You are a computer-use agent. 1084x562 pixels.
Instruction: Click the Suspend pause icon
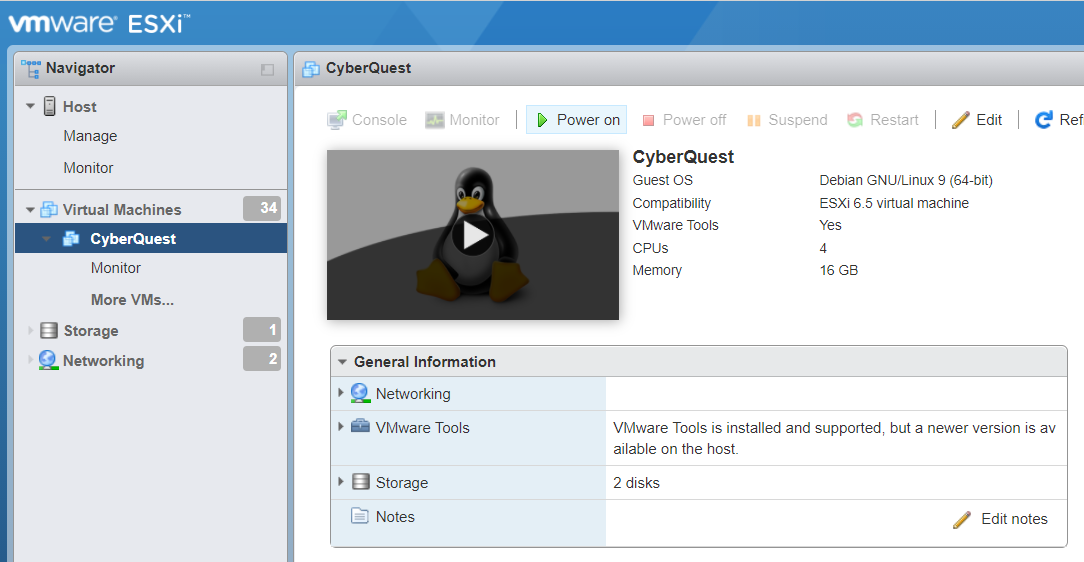point(754,120)
